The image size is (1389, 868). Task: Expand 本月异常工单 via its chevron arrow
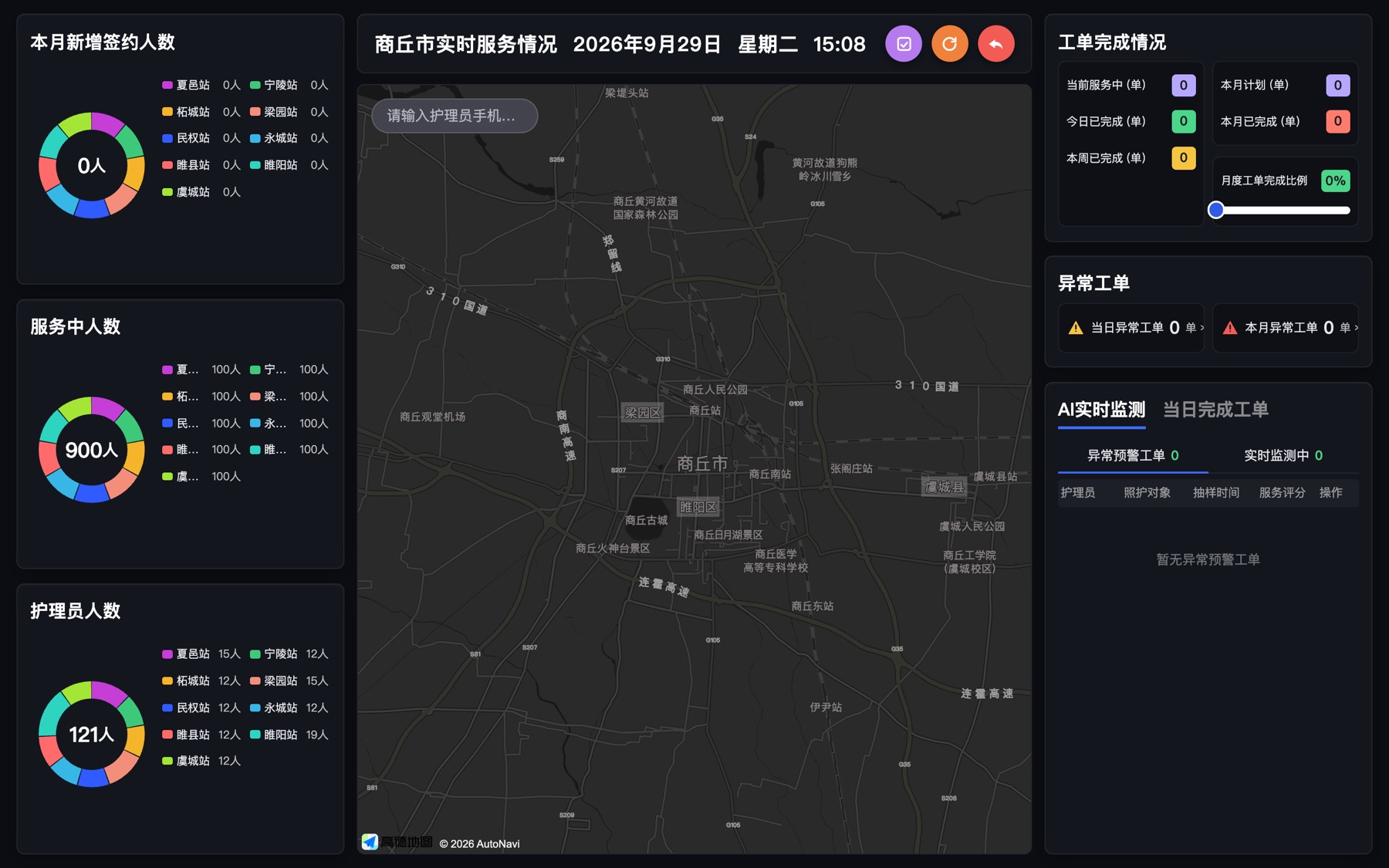click(1356, 328)
